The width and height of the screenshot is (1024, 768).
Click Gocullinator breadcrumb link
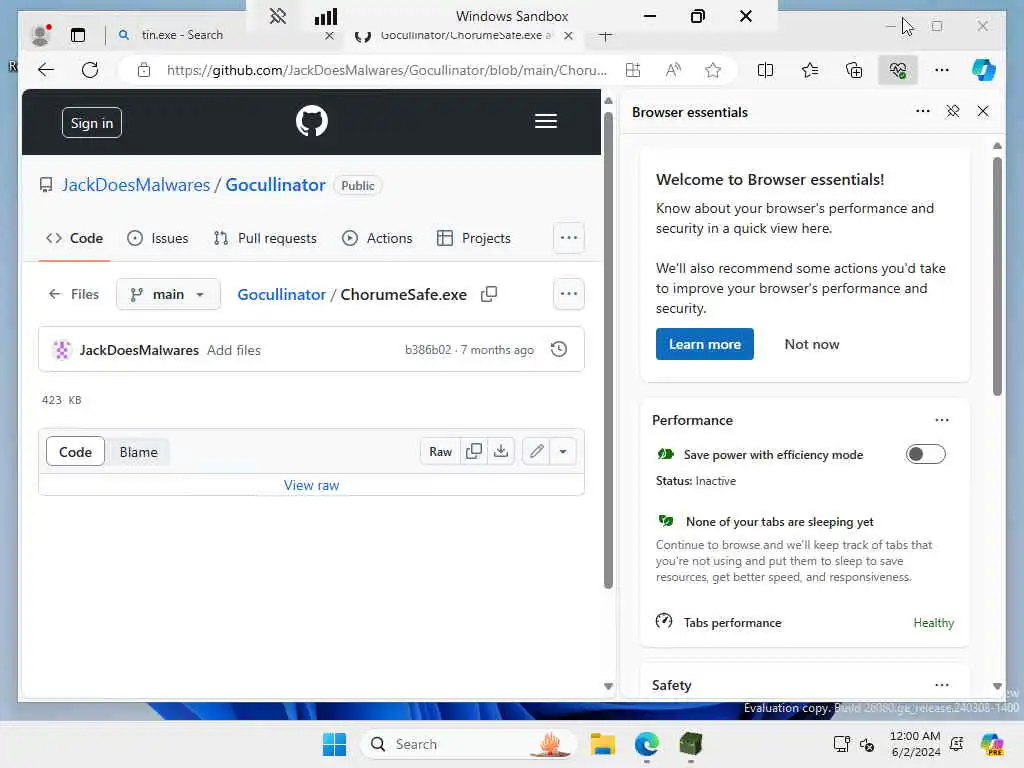pyautogui.click(x=281, y=295)
